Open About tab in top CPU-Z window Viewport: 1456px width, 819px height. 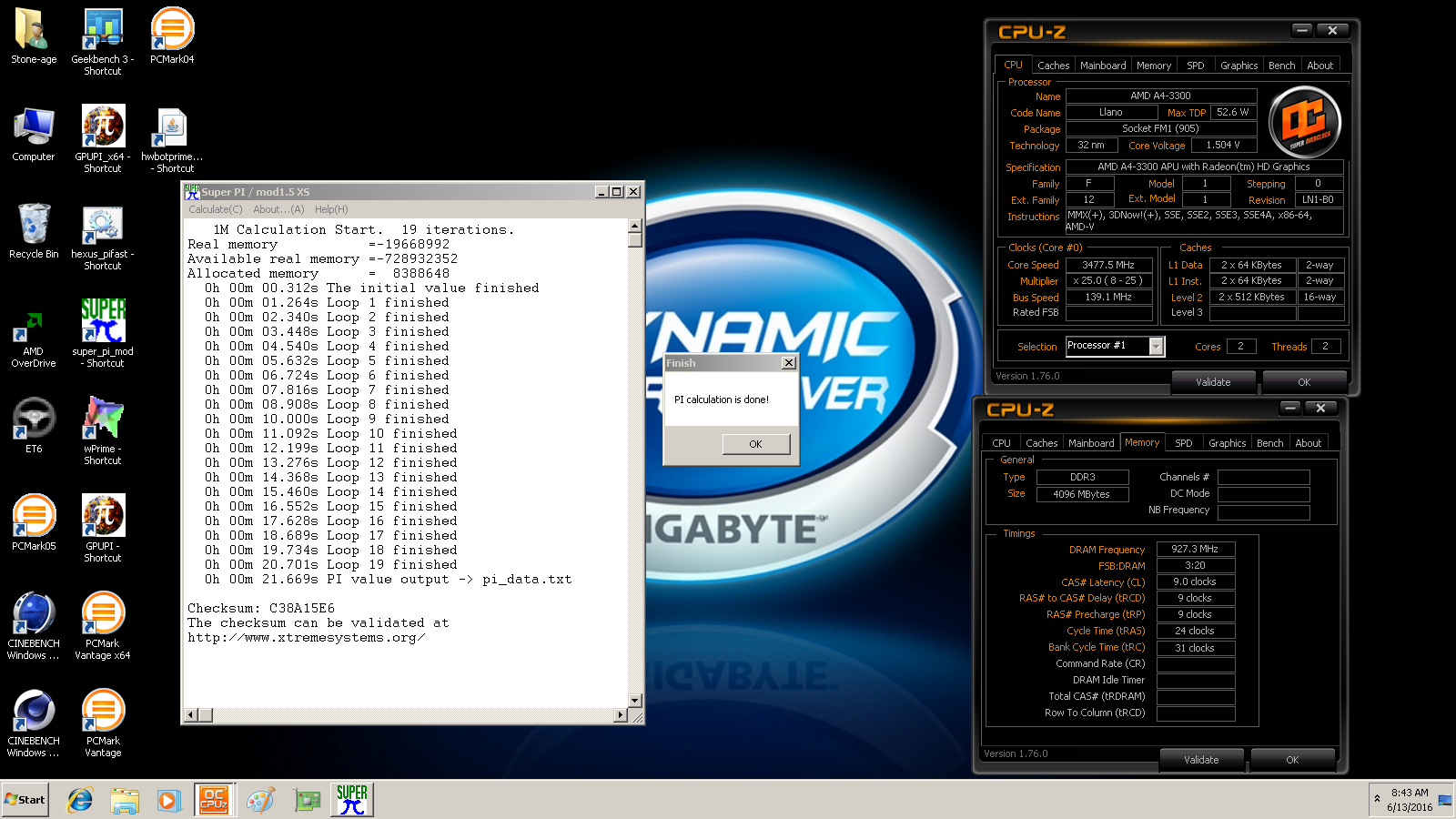(1319, 66)
